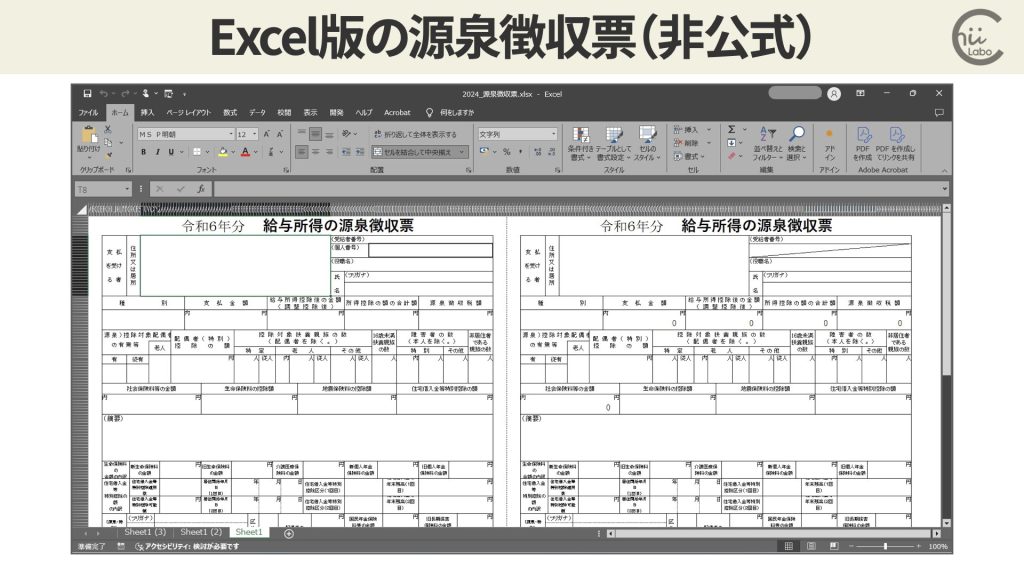Image resolution: width=1024 pixels, height=576 pixels.
Task: Toggle align left
Action: (x=302, y=152)
